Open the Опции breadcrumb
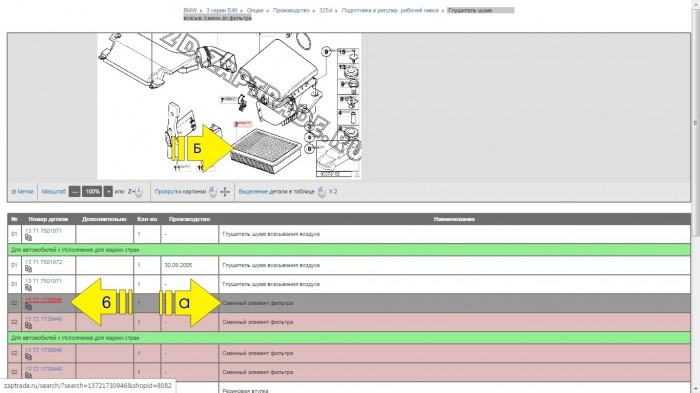Image resolution: width=700 pixels, height=393 pixels. (x=255, y=10)
